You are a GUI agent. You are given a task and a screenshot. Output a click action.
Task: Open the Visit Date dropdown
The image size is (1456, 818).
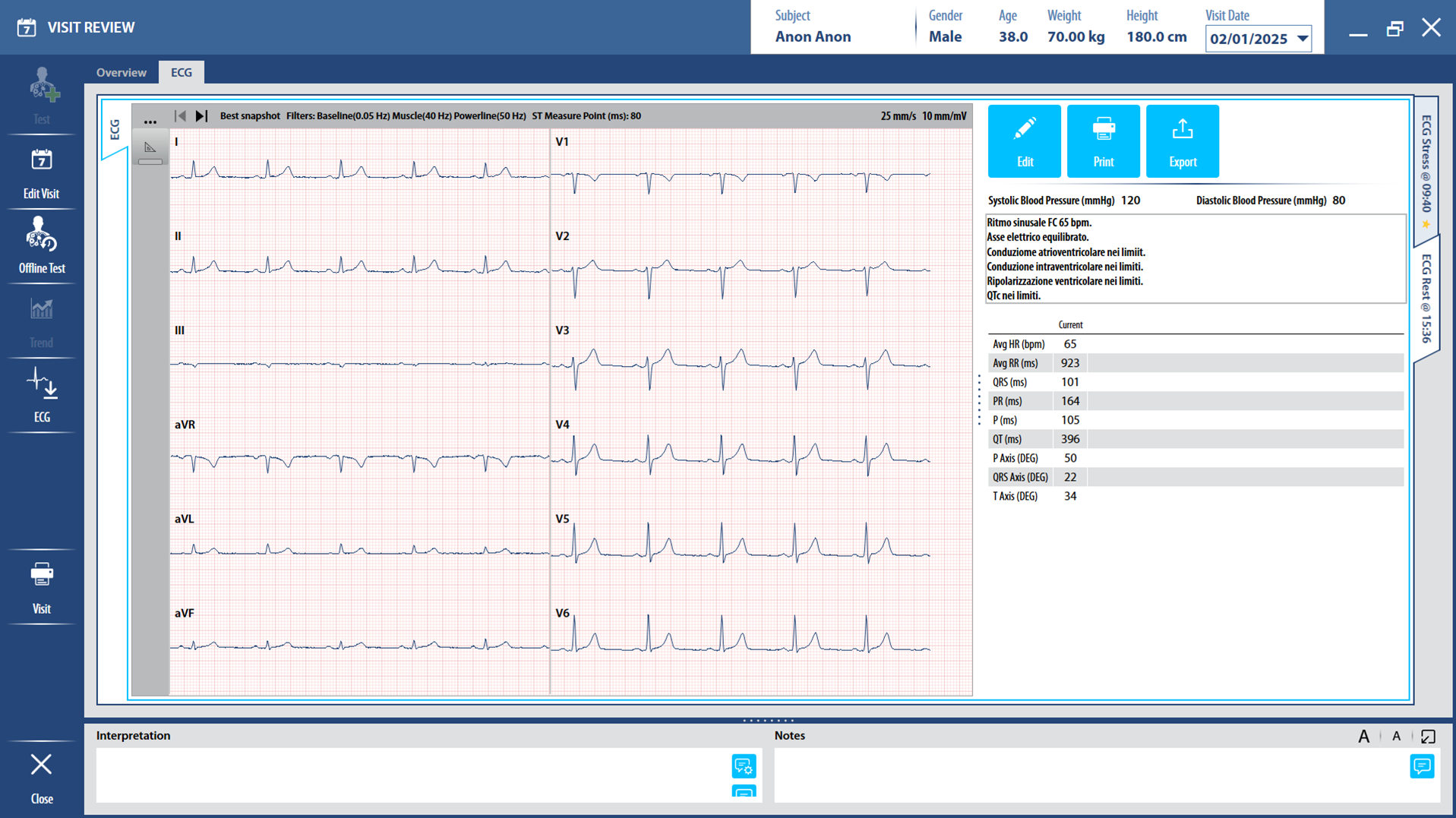(1303, 39)
